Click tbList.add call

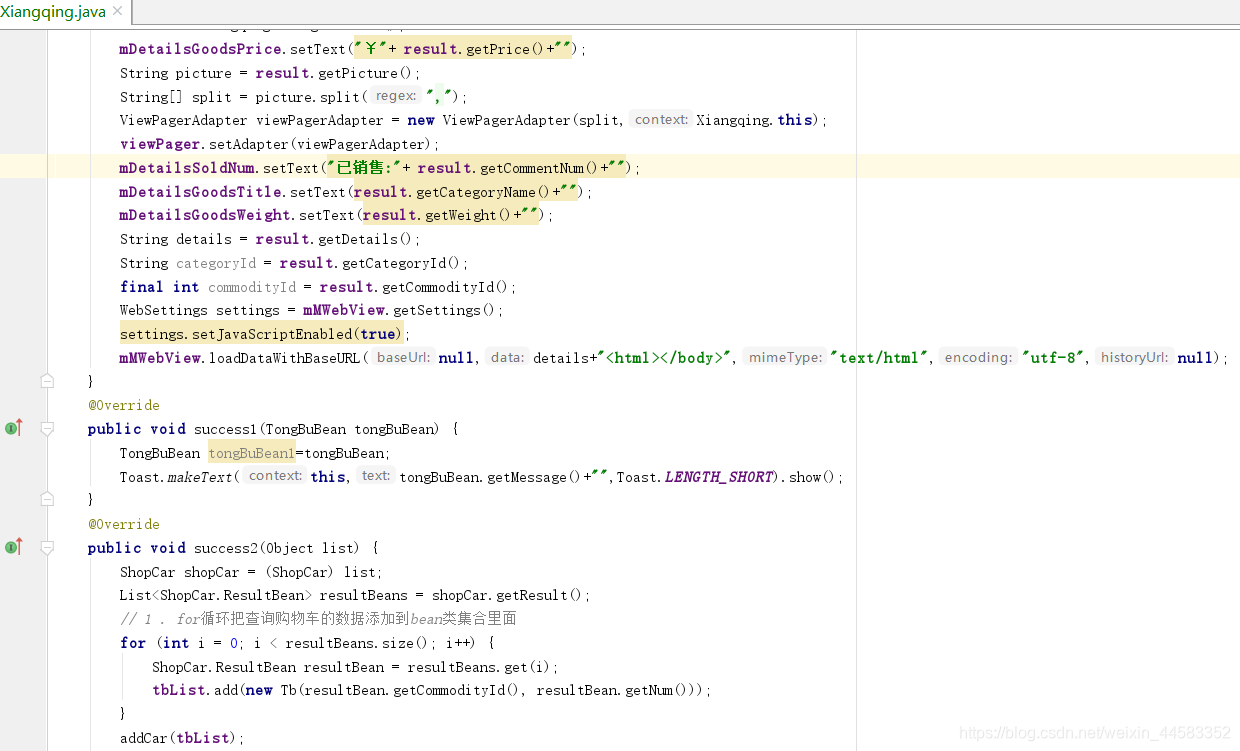[195, 691]
